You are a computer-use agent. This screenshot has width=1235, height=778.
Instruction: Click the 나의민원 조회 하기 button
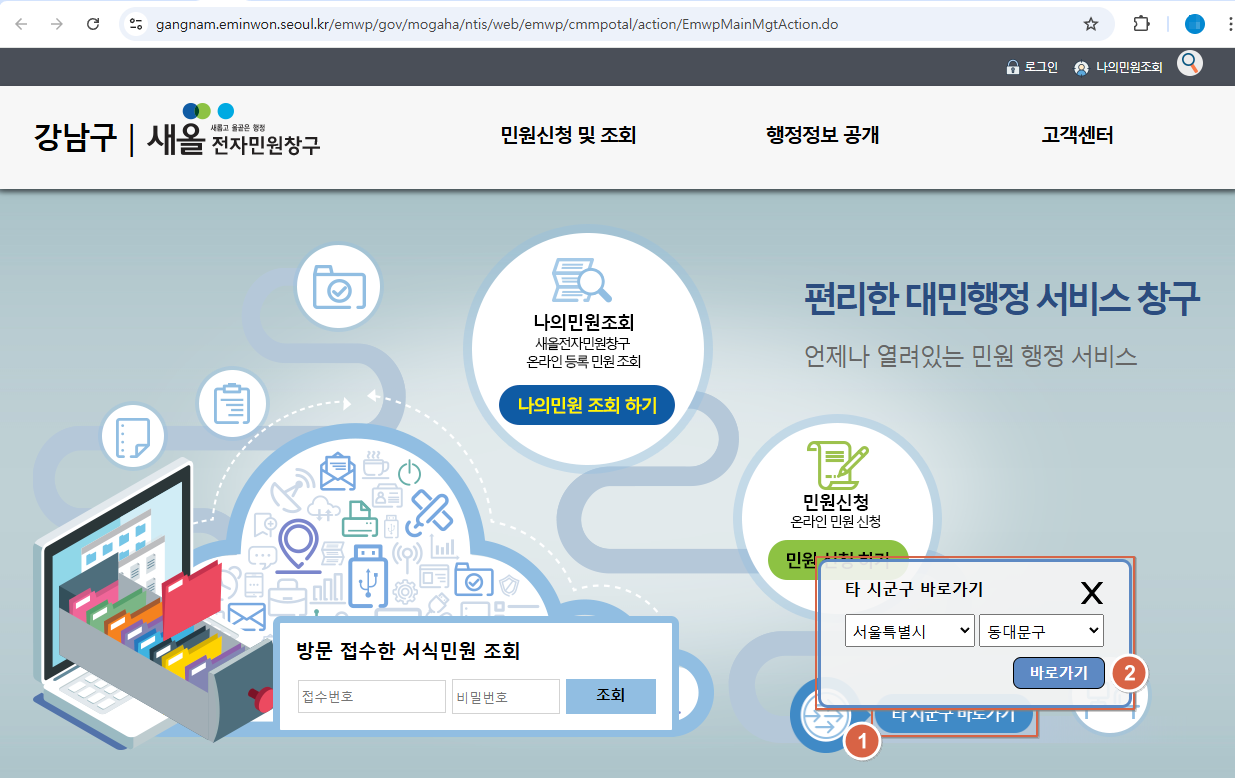click(586, 405)
